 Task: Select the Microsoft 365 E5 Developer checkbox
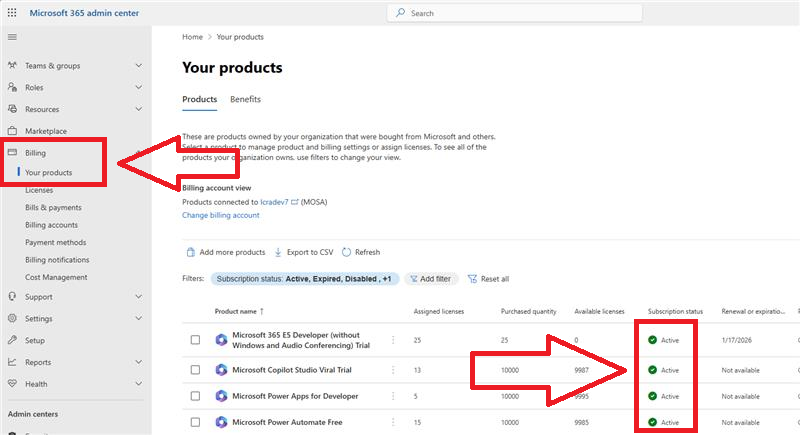[x=195, y=340]
